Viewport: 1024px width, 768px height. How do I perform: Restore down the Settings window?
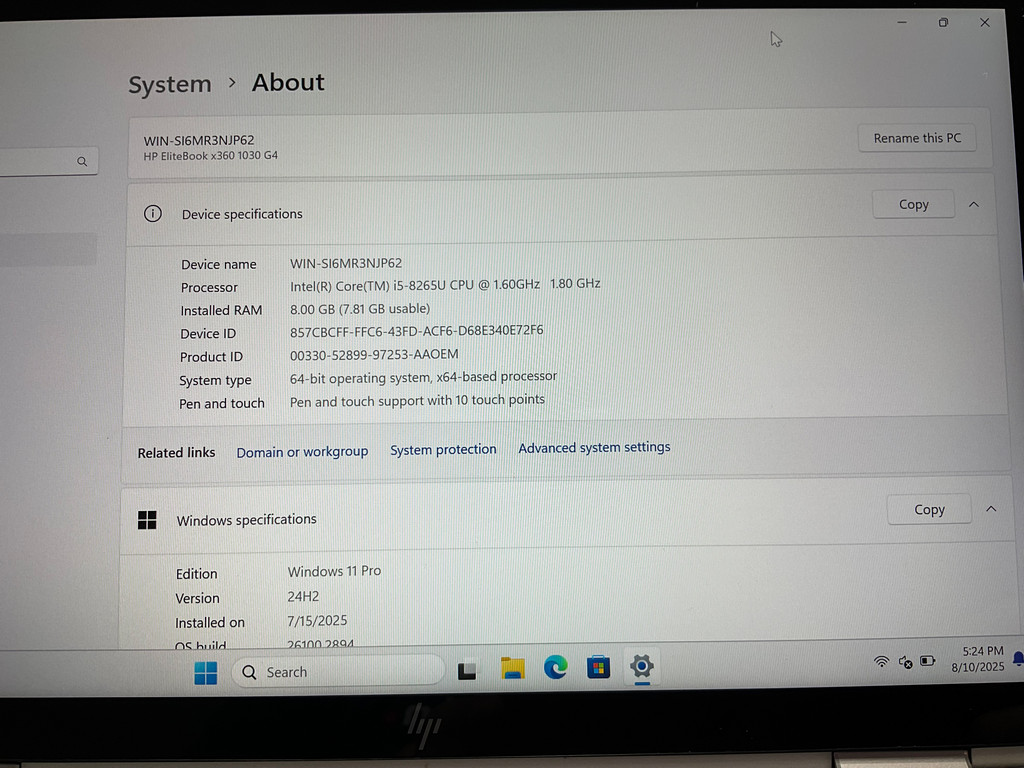coord(944,22)
